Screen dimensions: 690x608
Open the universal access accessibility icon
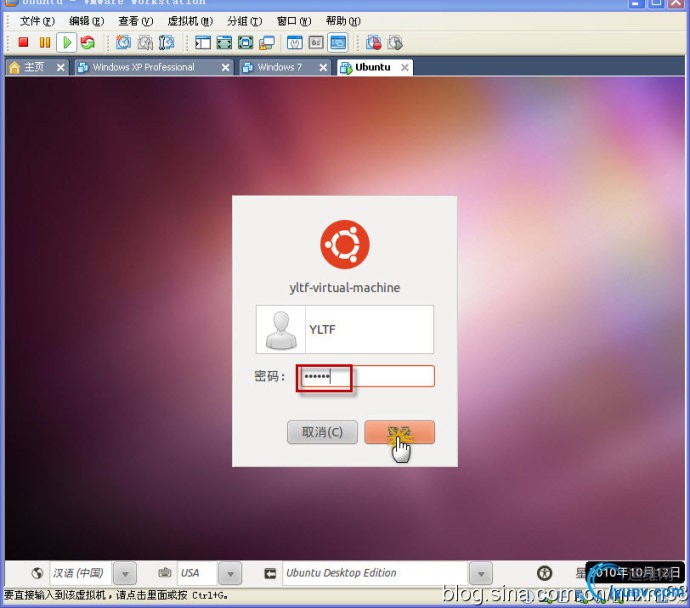[545, 573]
